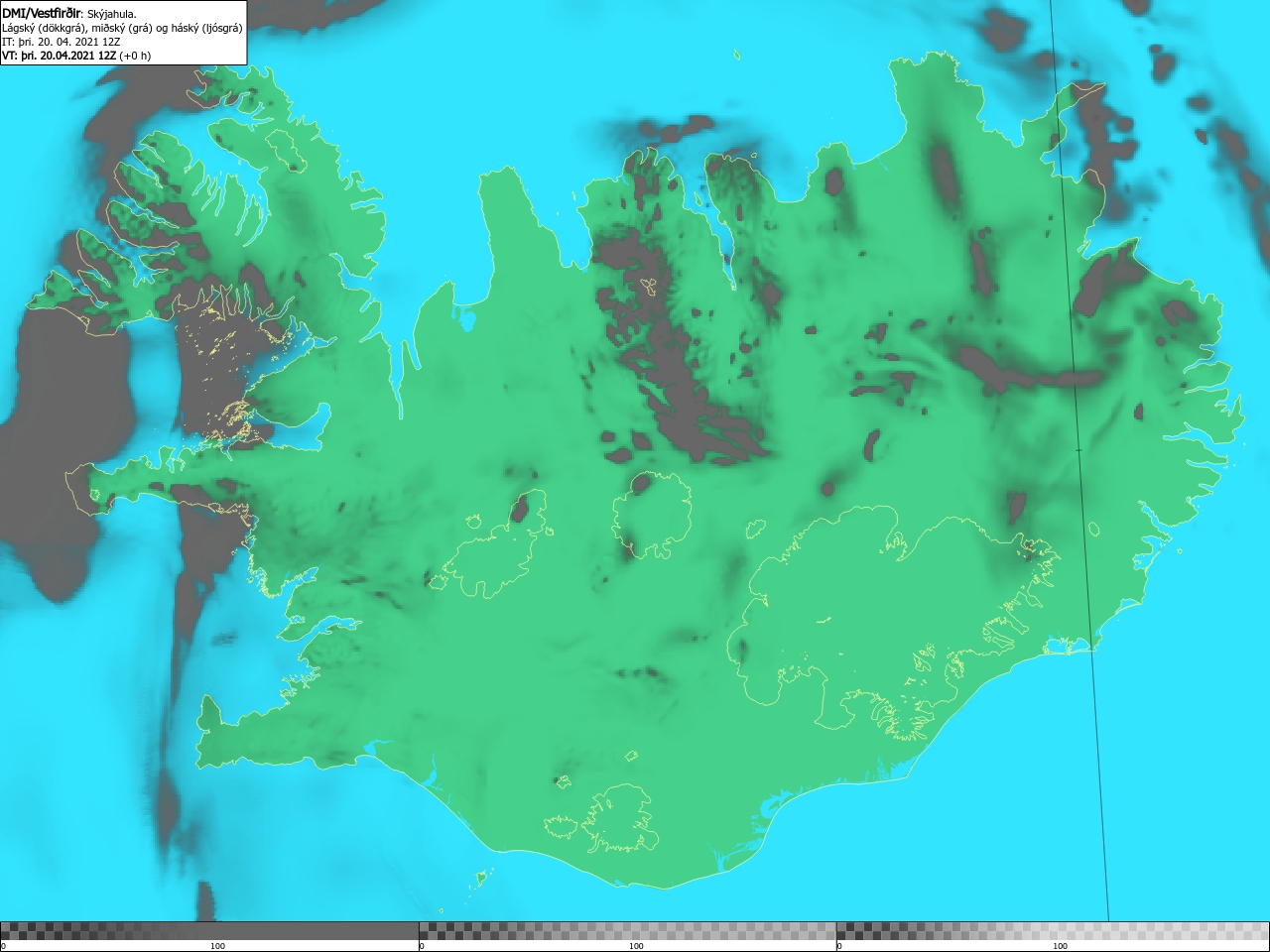Click the darkest grey low-cloud scale bar
The image size is (1270, 952).
209,931
